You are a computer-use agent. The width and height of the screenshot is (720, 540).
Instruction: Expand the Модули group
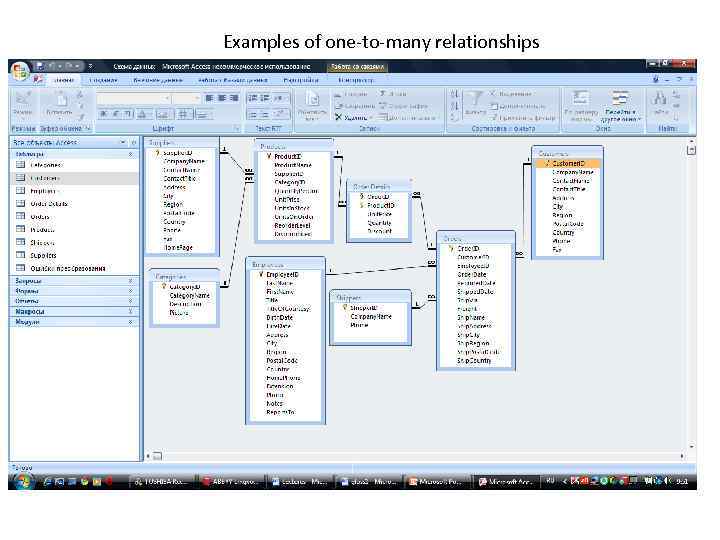[130, 322]
